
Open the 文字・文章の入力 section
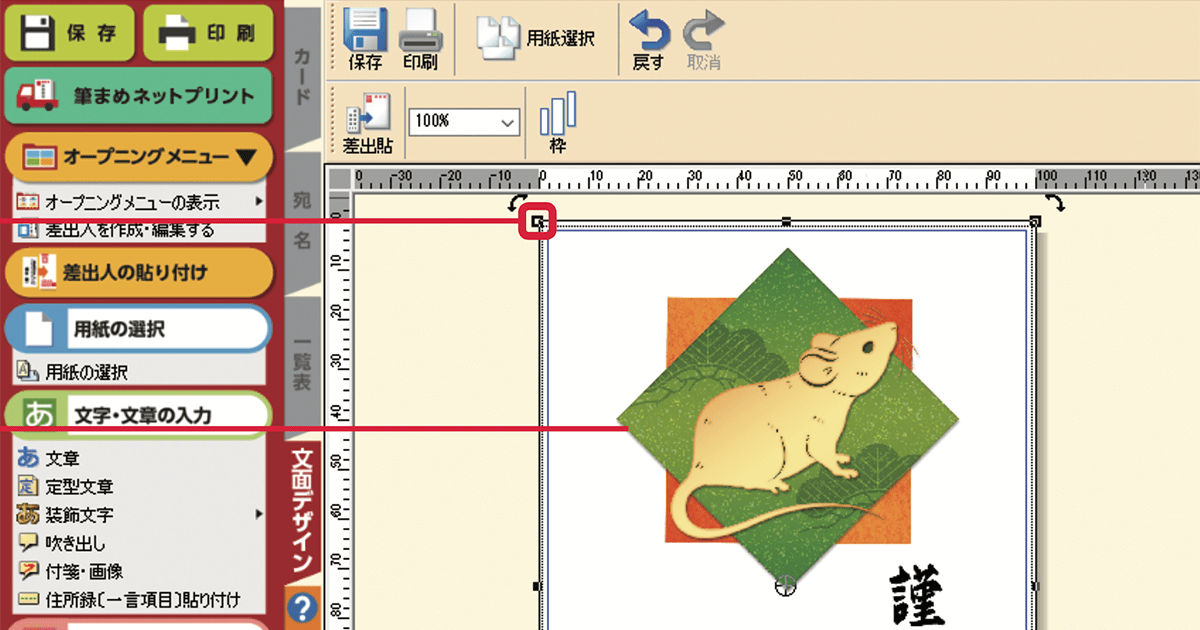coord(139,414)
